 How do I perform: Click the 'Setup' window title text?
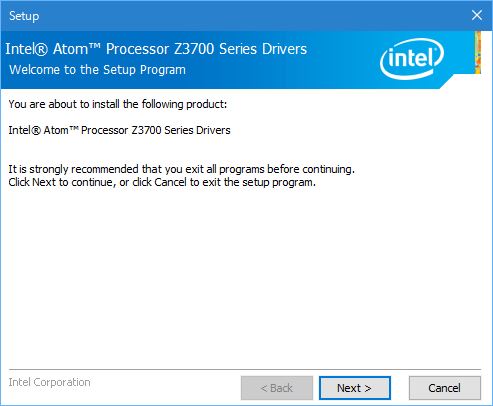(x=24, y=16)
